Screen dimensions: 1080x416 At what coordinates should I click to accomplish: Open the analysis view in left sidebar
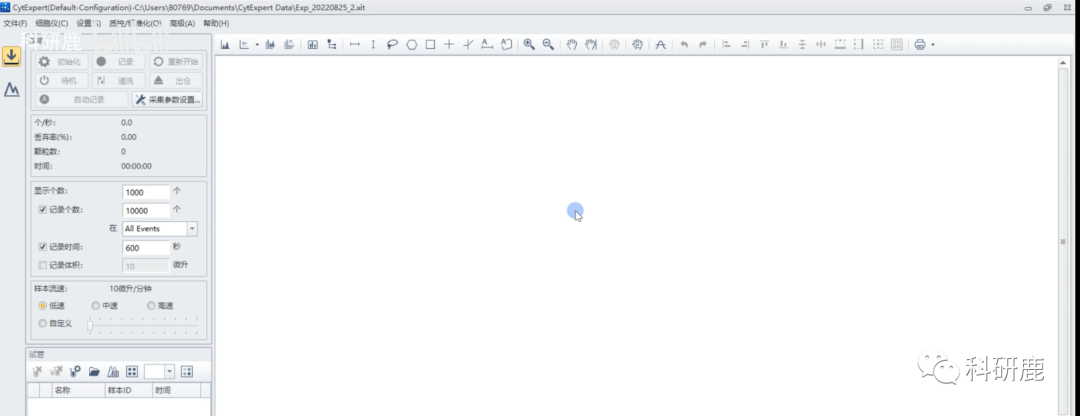coord(12,90)
